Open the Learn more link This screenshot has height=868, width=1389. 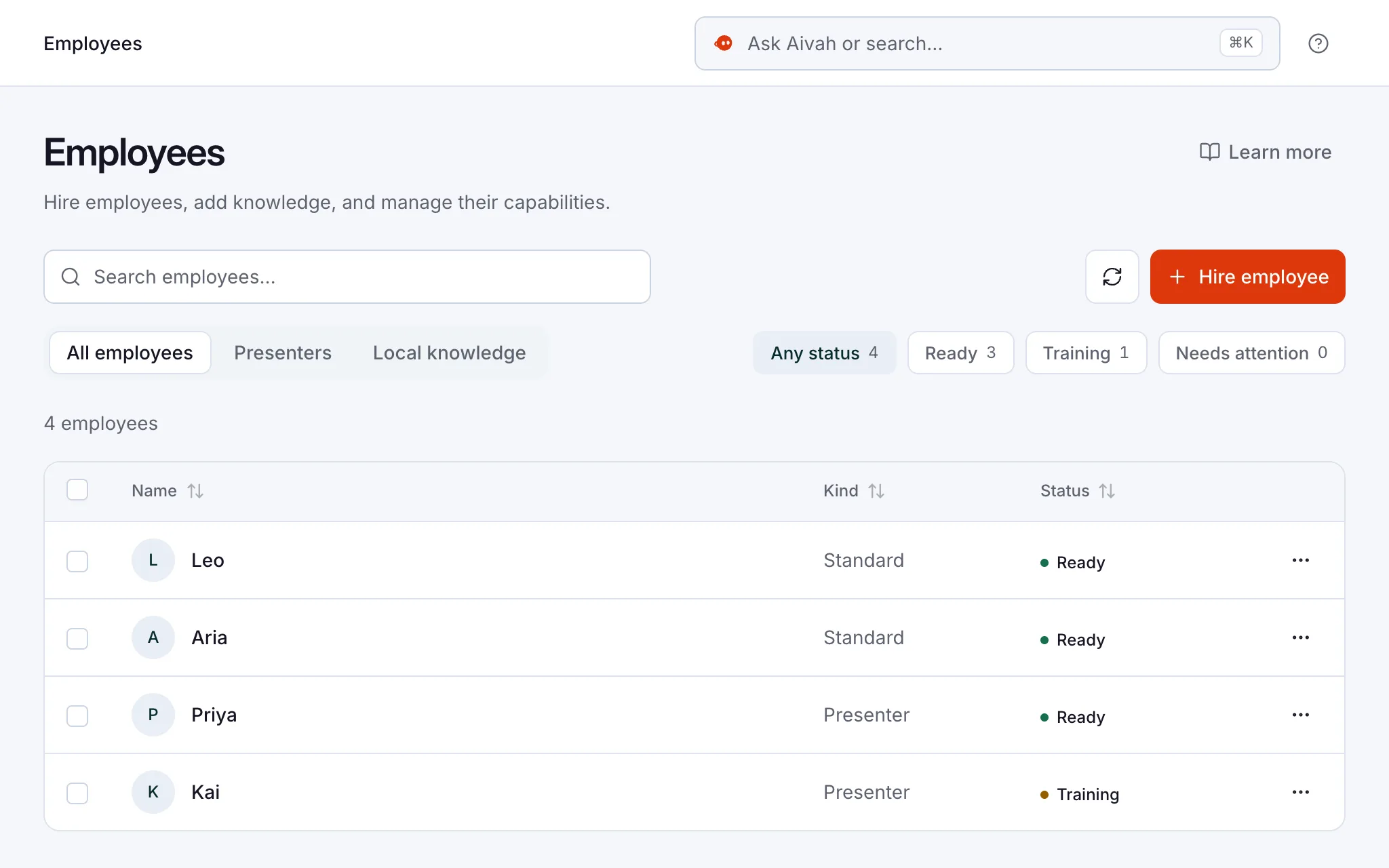pyautogui.click(x=1266, y=152)
